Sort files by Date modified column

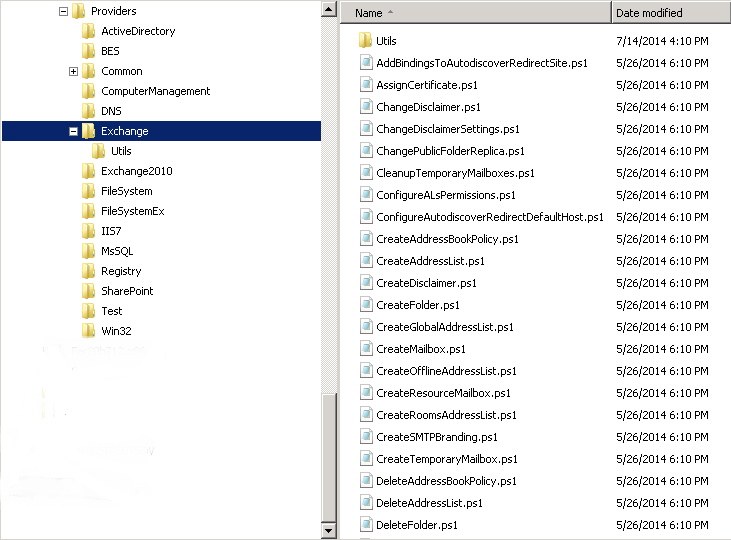click(671, 13)
